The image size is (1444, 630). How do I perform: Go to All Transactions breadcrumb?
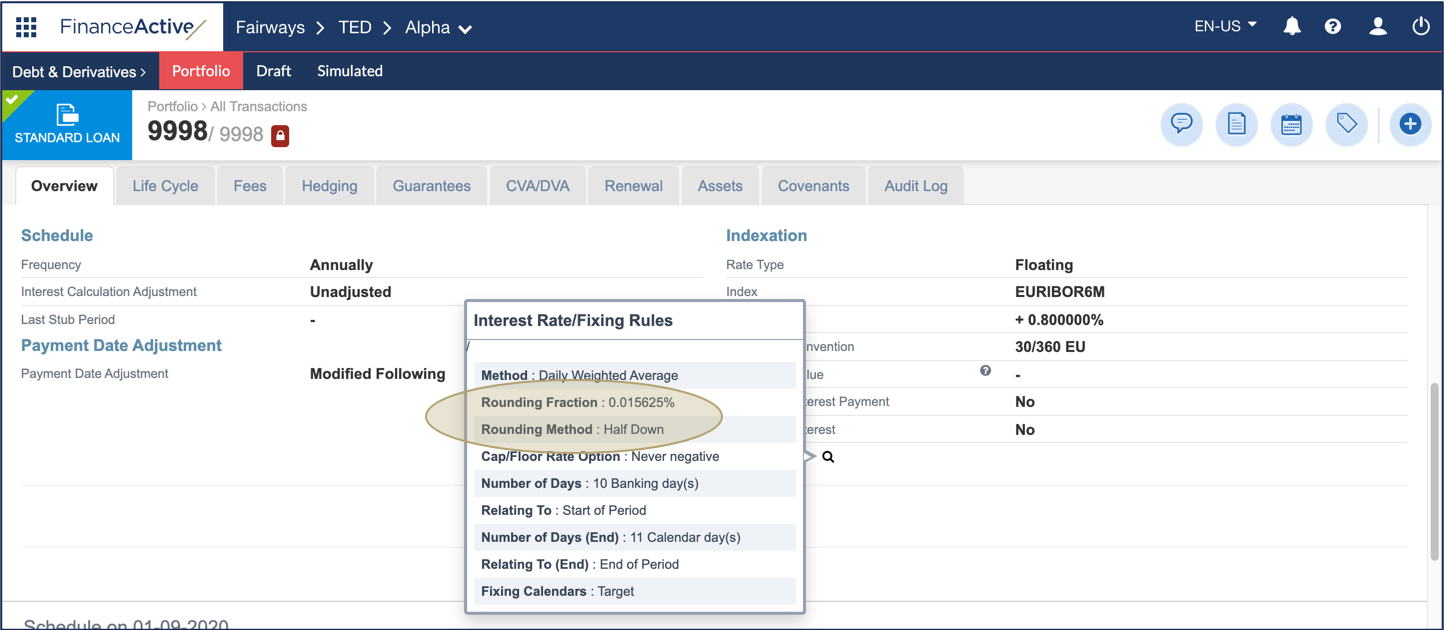[258, 106]
